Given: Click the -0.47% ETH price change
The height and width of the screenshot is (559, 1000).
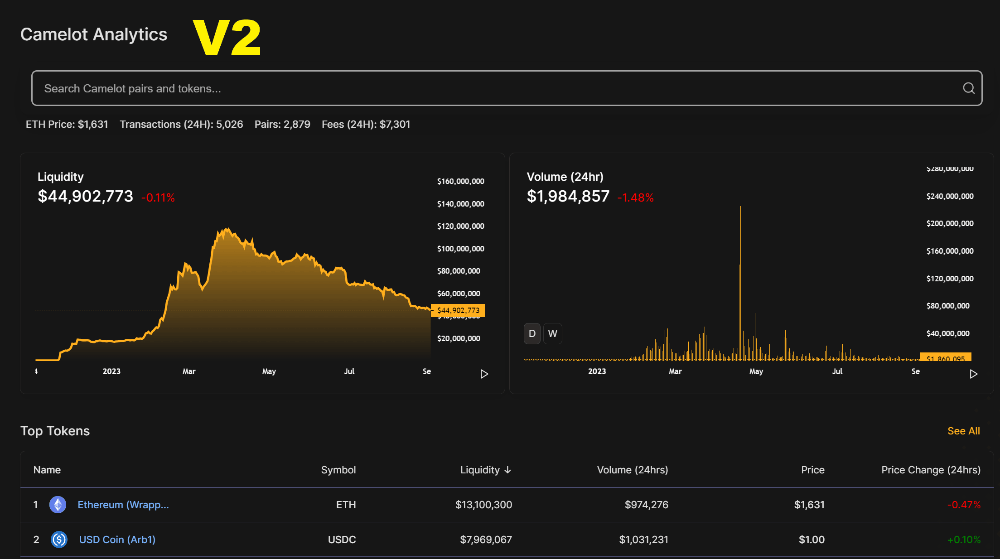Looking at the screenshot, I should coord(964,505).
